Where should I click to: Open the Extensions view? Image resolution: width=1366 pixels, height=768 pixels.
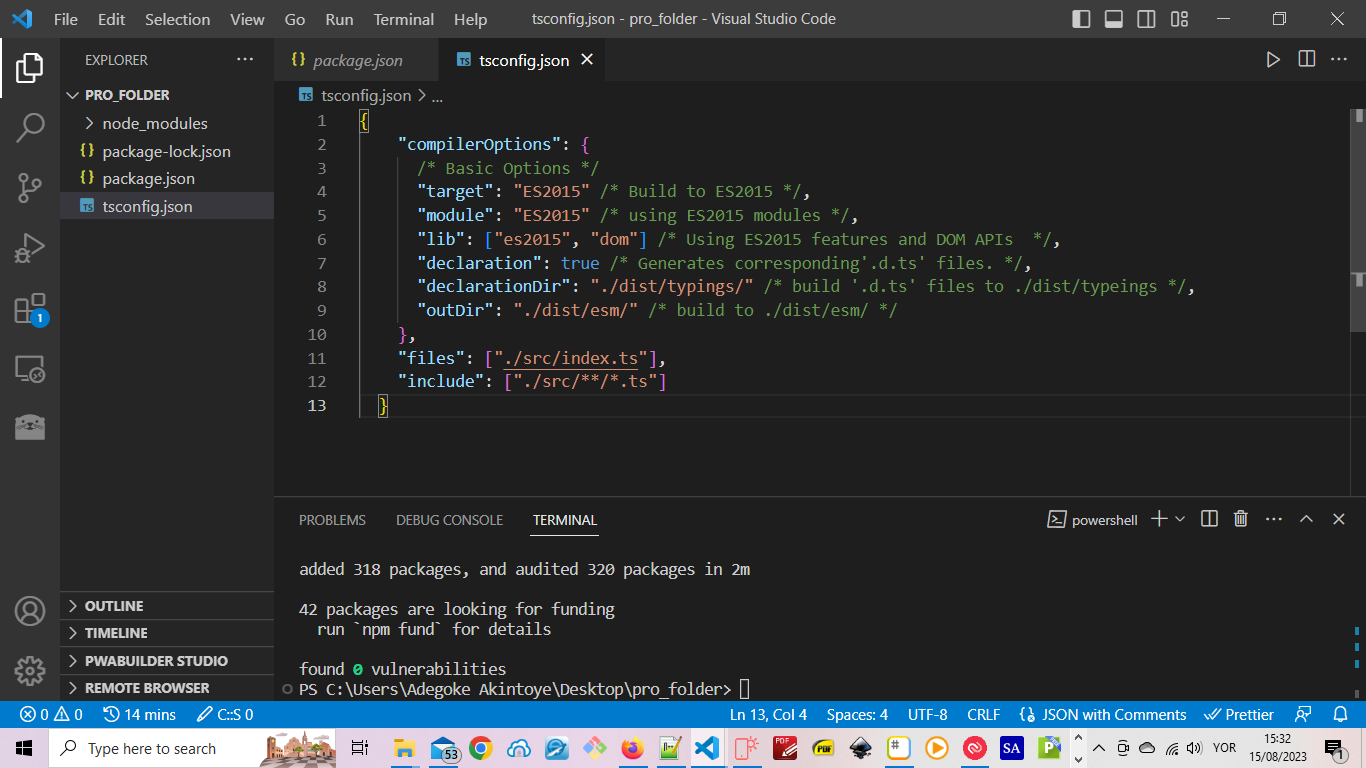pos(30,309)
